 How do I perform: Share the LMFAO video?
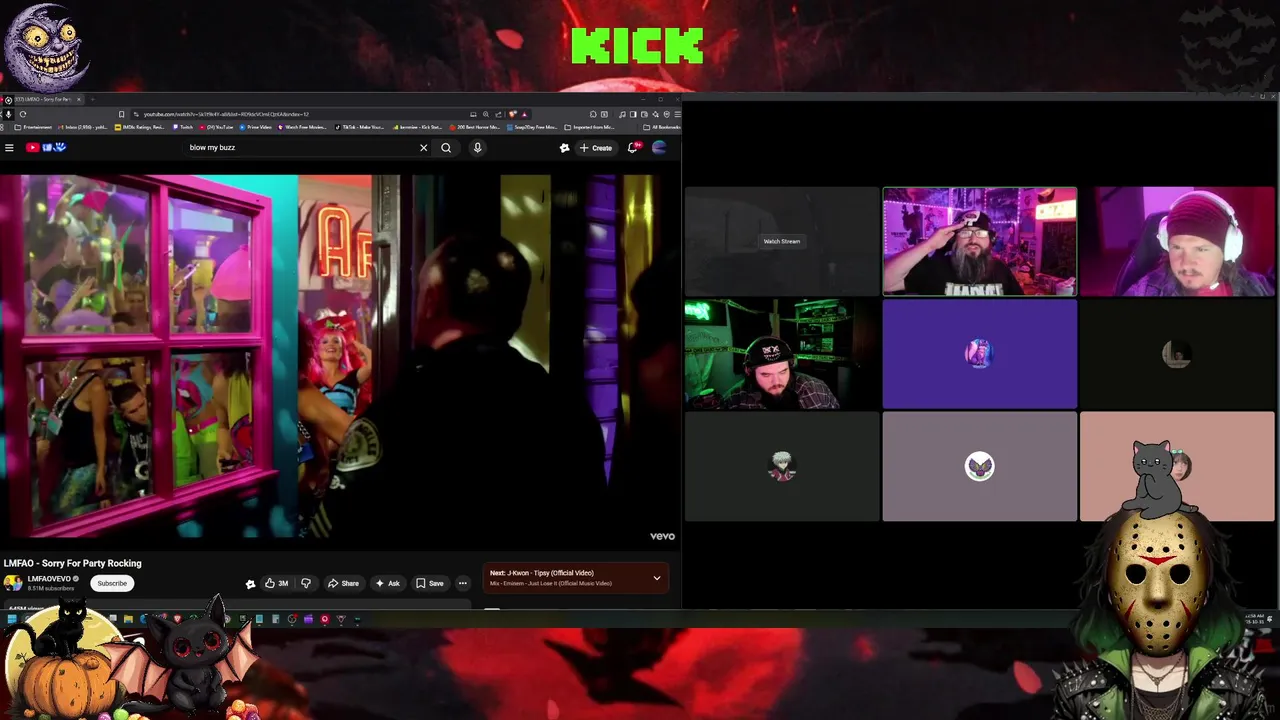[x=343, y=583]
